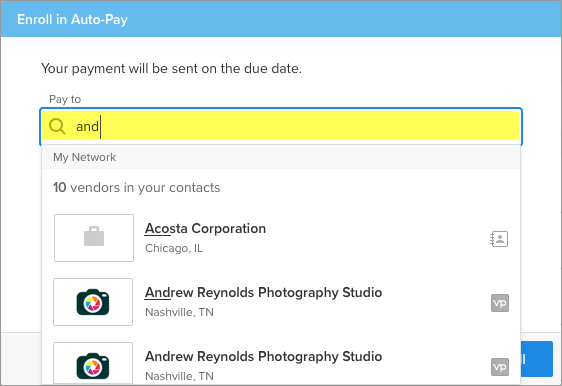Image resolution: width=562 pixels, height=386 pixels.
Task: Click the payment due date message text
Action: tap(171, 68)
